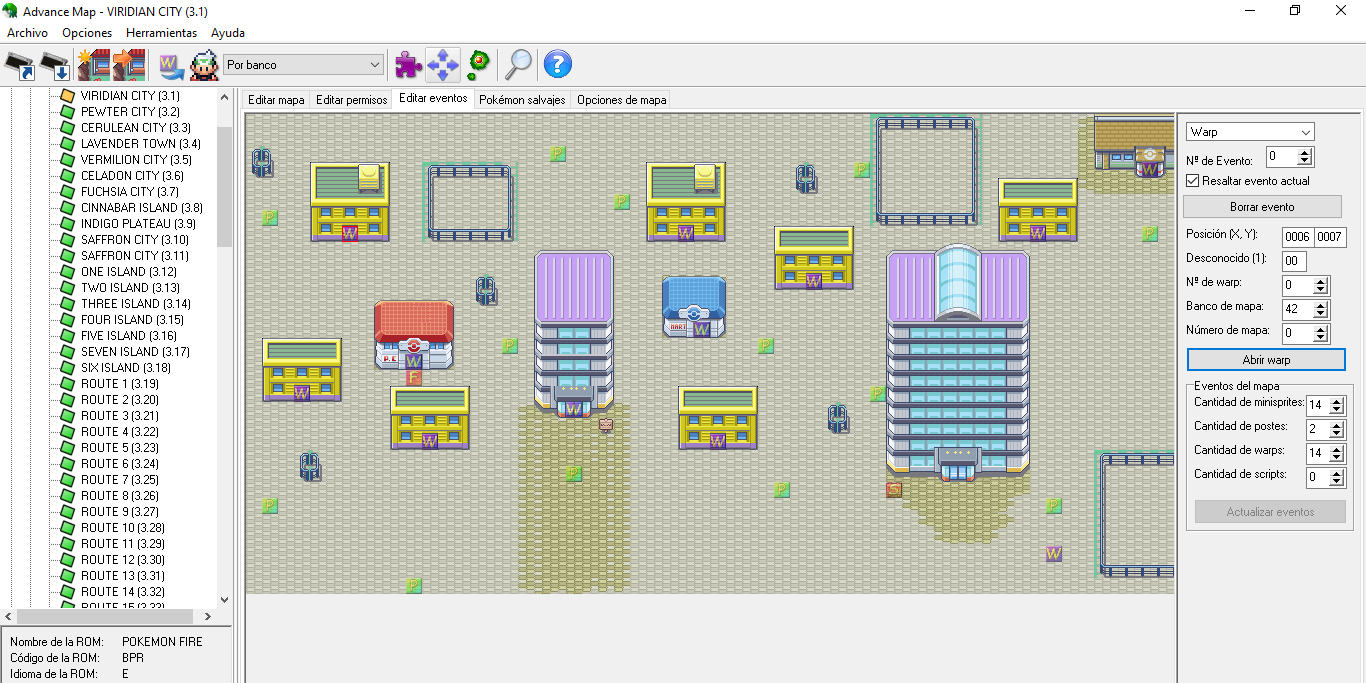Open help with the blue question mark icon

point(557,65)
